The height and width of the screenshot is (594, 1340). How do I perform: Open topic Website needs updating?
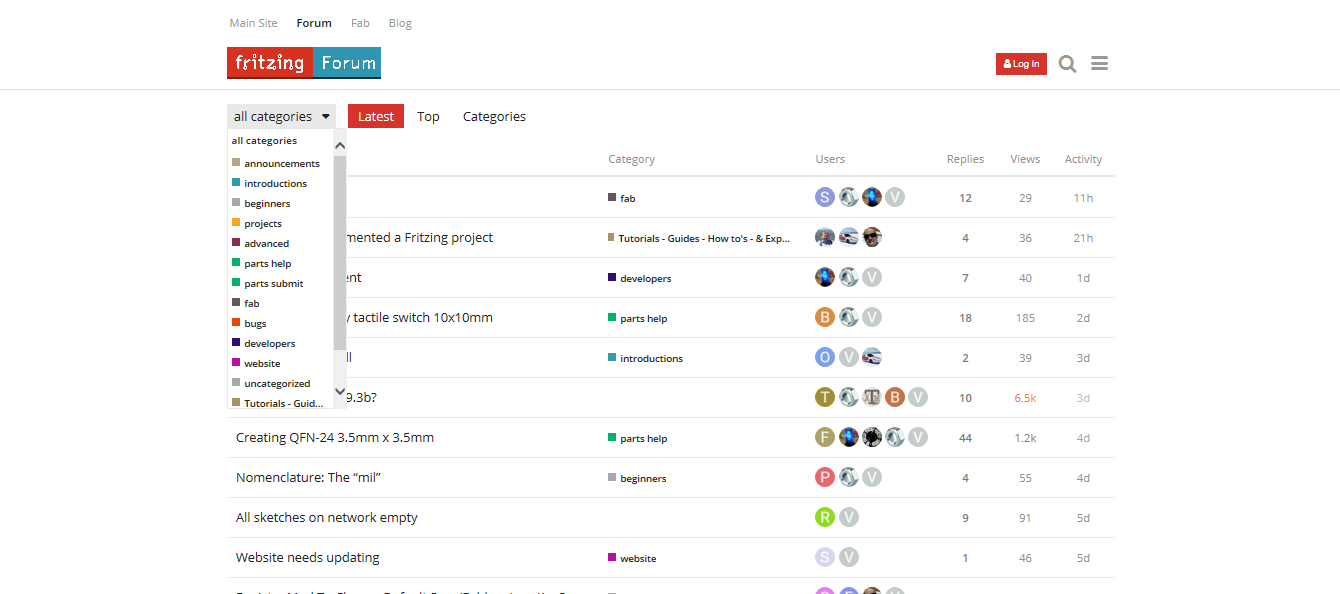(x=308, y=557)
